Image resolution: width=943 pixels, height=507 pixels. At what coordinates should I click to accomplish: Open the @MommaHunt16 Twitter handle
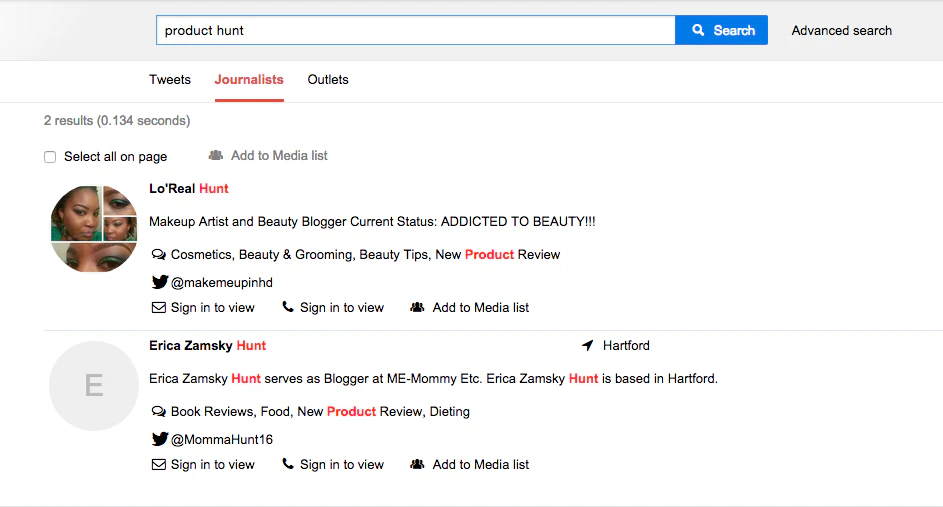221,439
